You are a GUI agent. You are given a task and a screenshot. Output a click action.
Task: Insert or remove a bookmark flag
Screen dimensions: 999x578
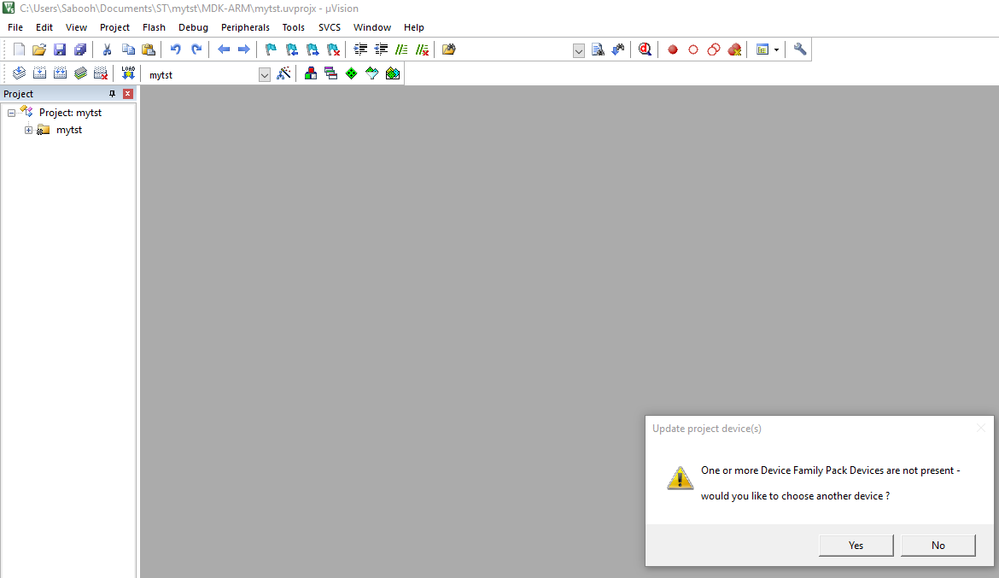coord(271,50)
